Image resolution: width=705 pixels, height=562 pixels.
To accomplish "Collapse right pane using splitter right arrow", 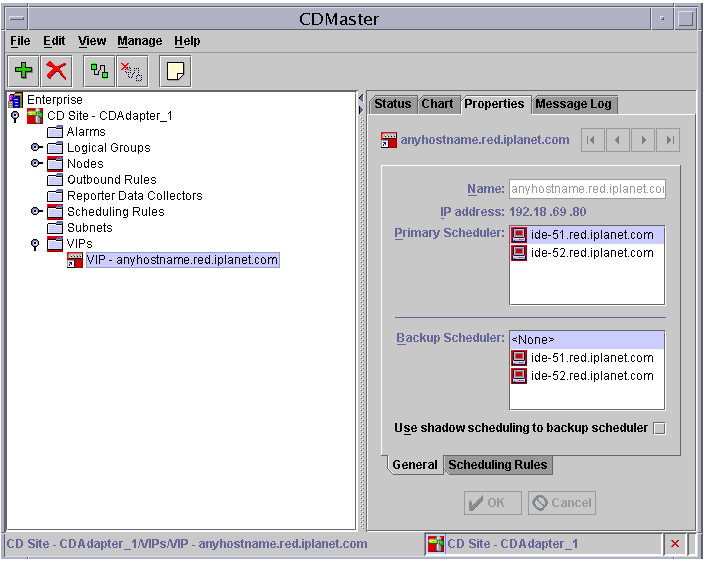I will (361, 109).
